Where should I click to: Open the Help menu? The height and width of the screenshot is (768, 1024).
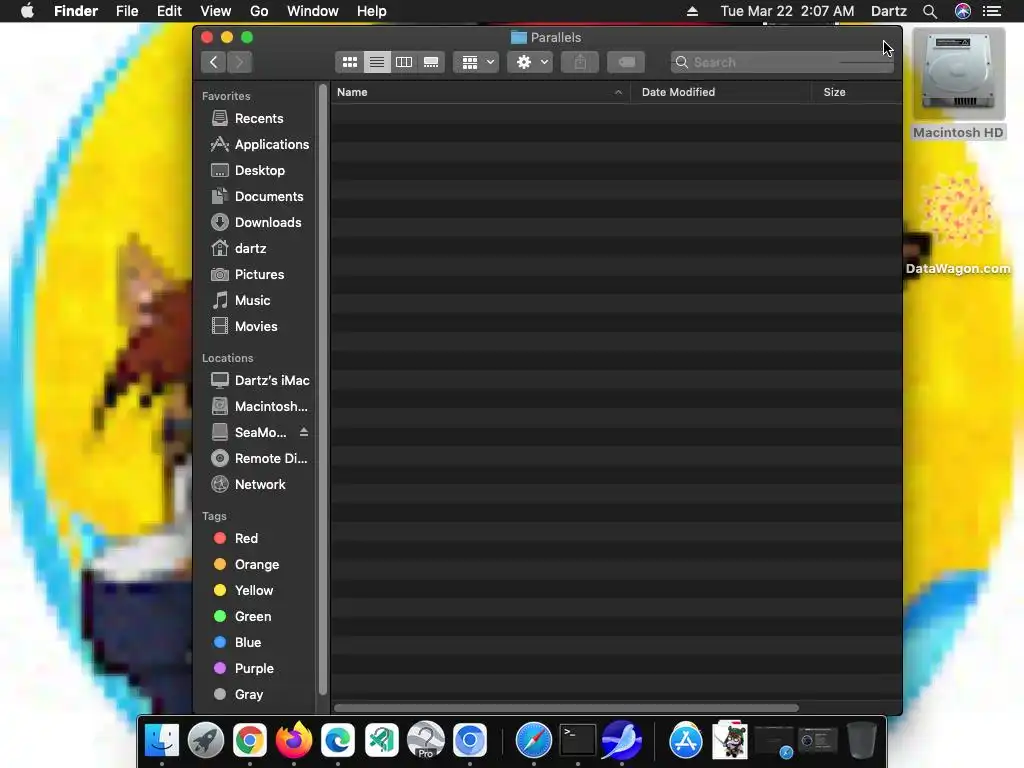click(372, 11)
